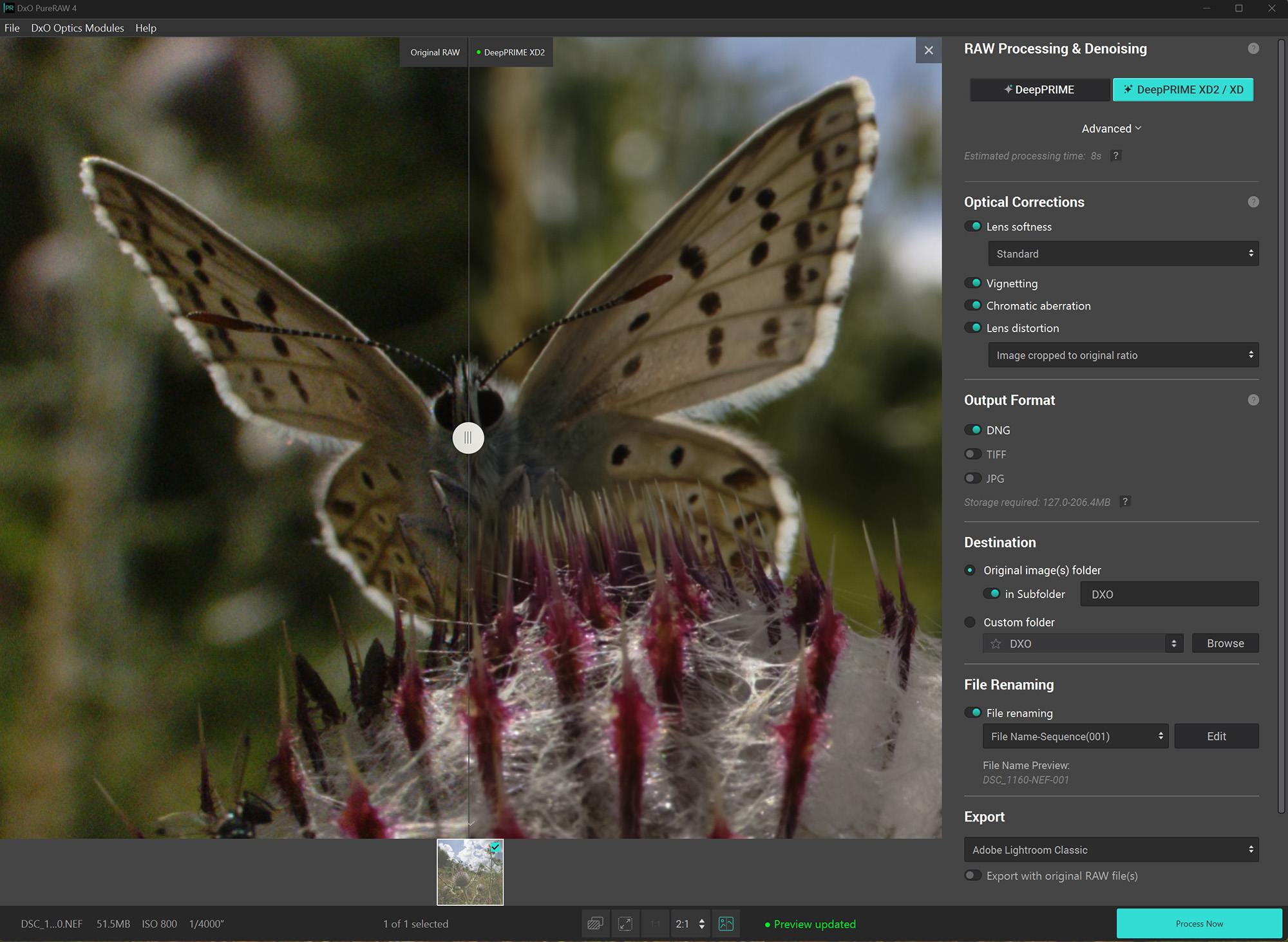Click the star favorite icon beside DXO folder
This screenshot has width=1288, height=942.
click(x=996, y=644)
